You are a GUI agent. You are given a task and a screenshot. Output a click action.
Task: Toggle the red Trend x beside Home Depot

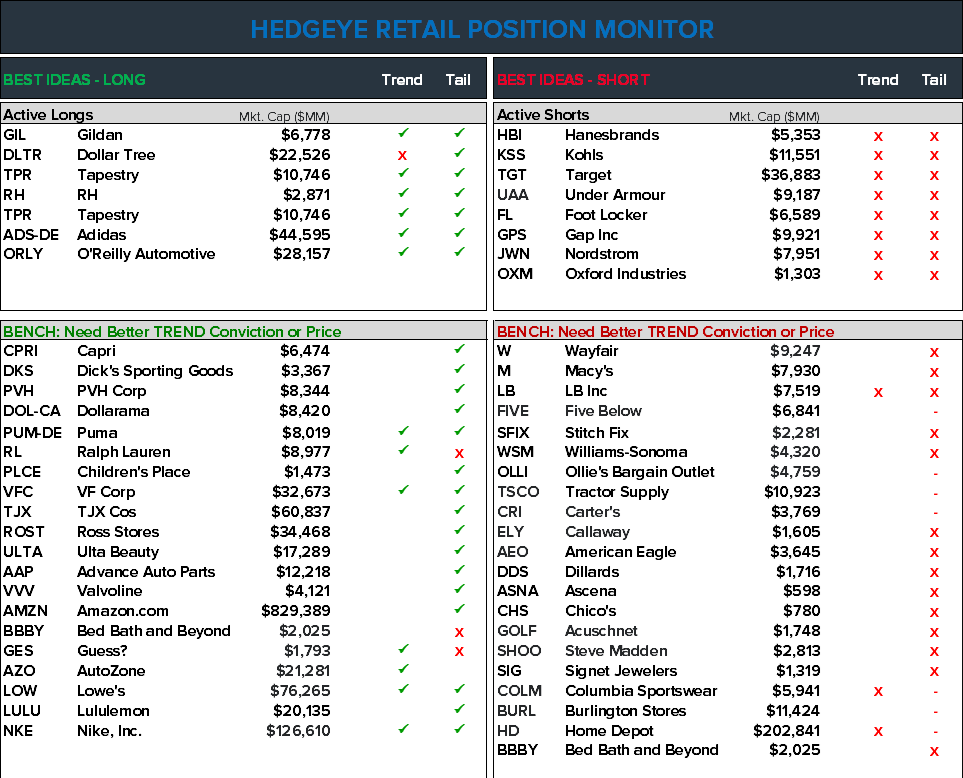tap(878, 731)
